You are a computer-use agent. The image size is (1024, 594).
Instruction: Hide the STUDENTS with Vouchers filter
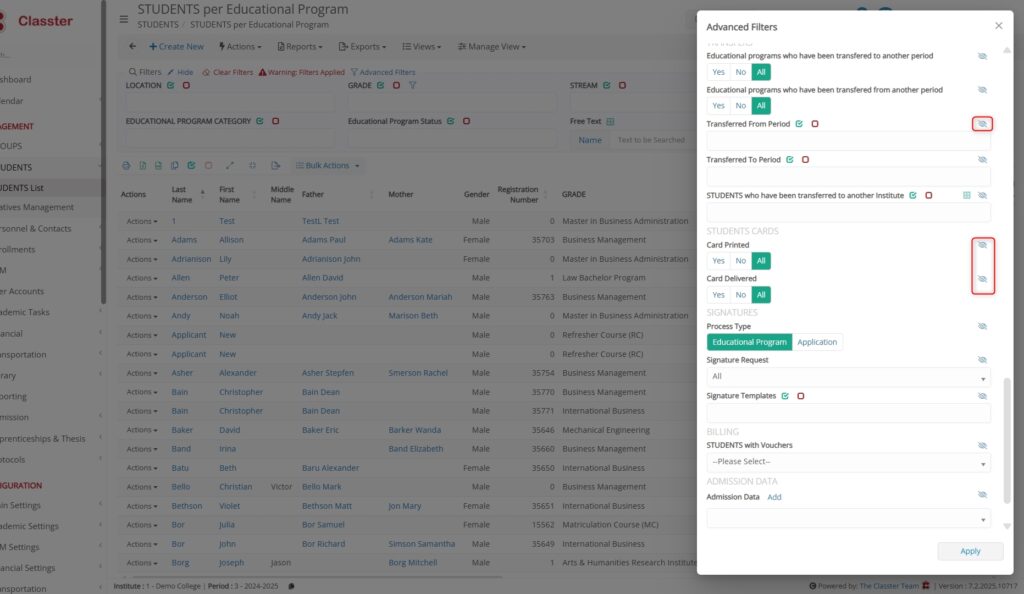(x=982, y=446)
